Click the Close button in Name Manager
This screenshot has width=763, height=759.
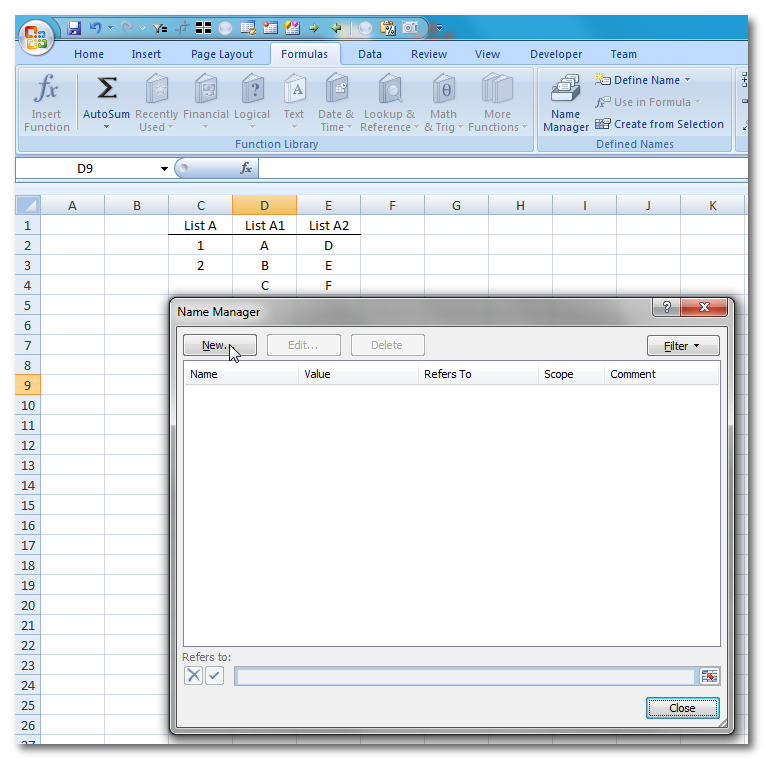tap(682, 708)
